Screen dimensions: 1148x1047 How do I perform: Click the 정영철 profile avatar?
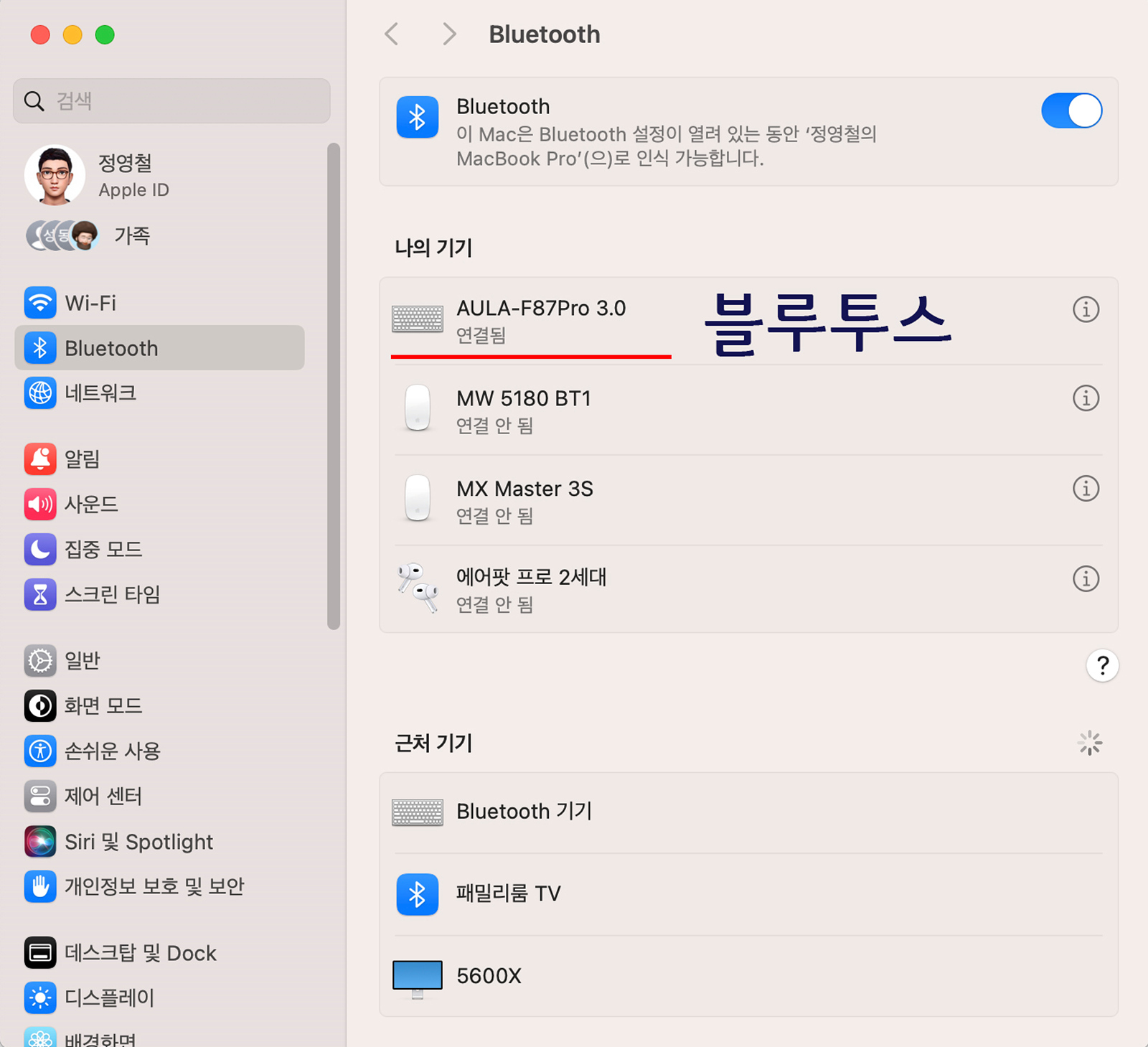click(x=55, y=175)
